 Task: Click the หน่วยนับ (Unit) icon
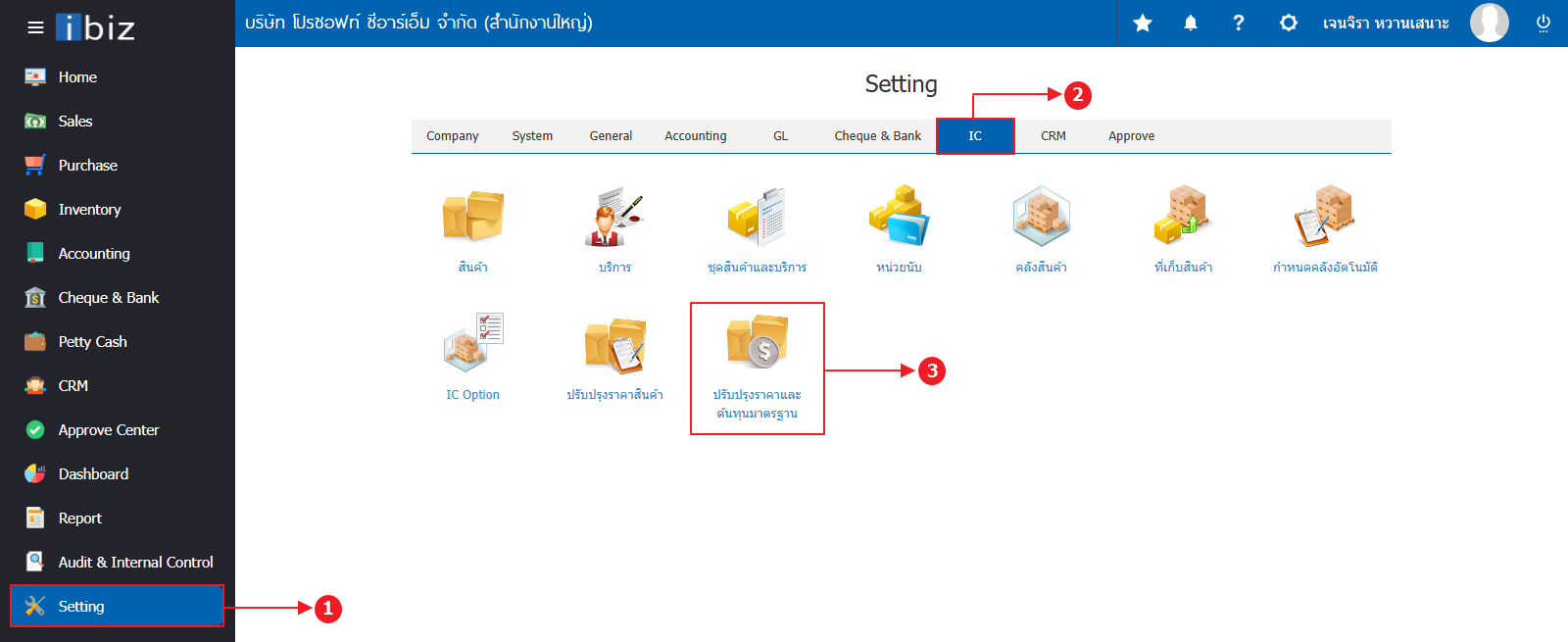point(899,218)
